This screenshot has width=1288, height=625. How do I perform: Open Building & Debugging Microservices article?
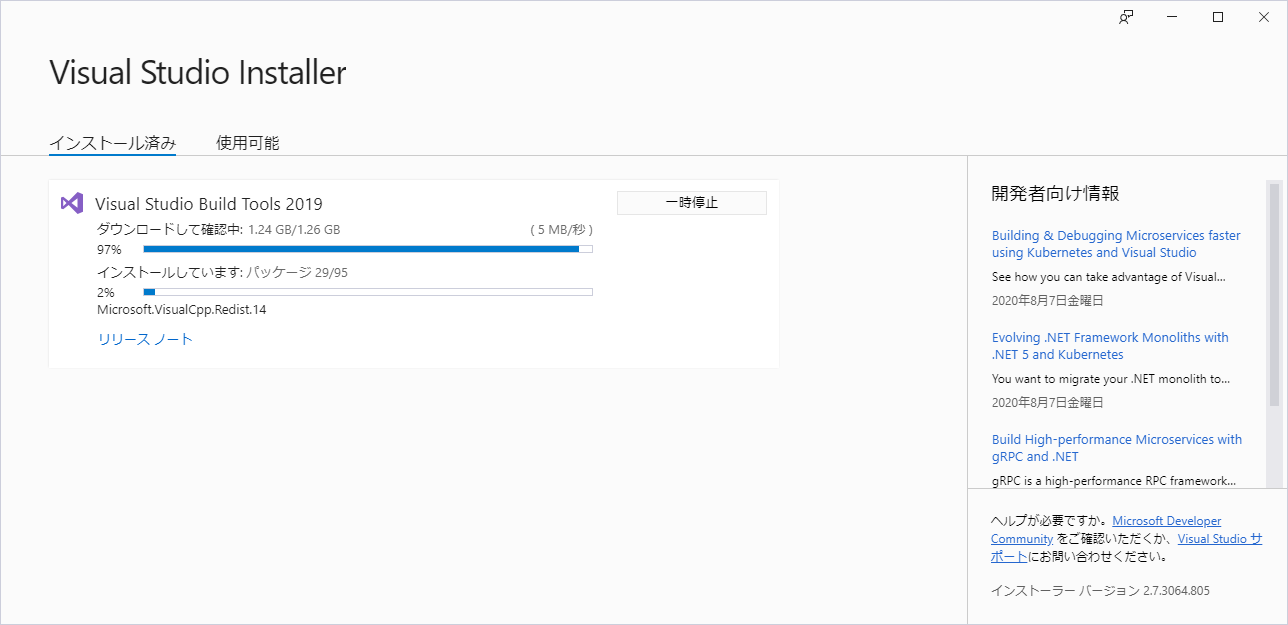click(1116, 244)
